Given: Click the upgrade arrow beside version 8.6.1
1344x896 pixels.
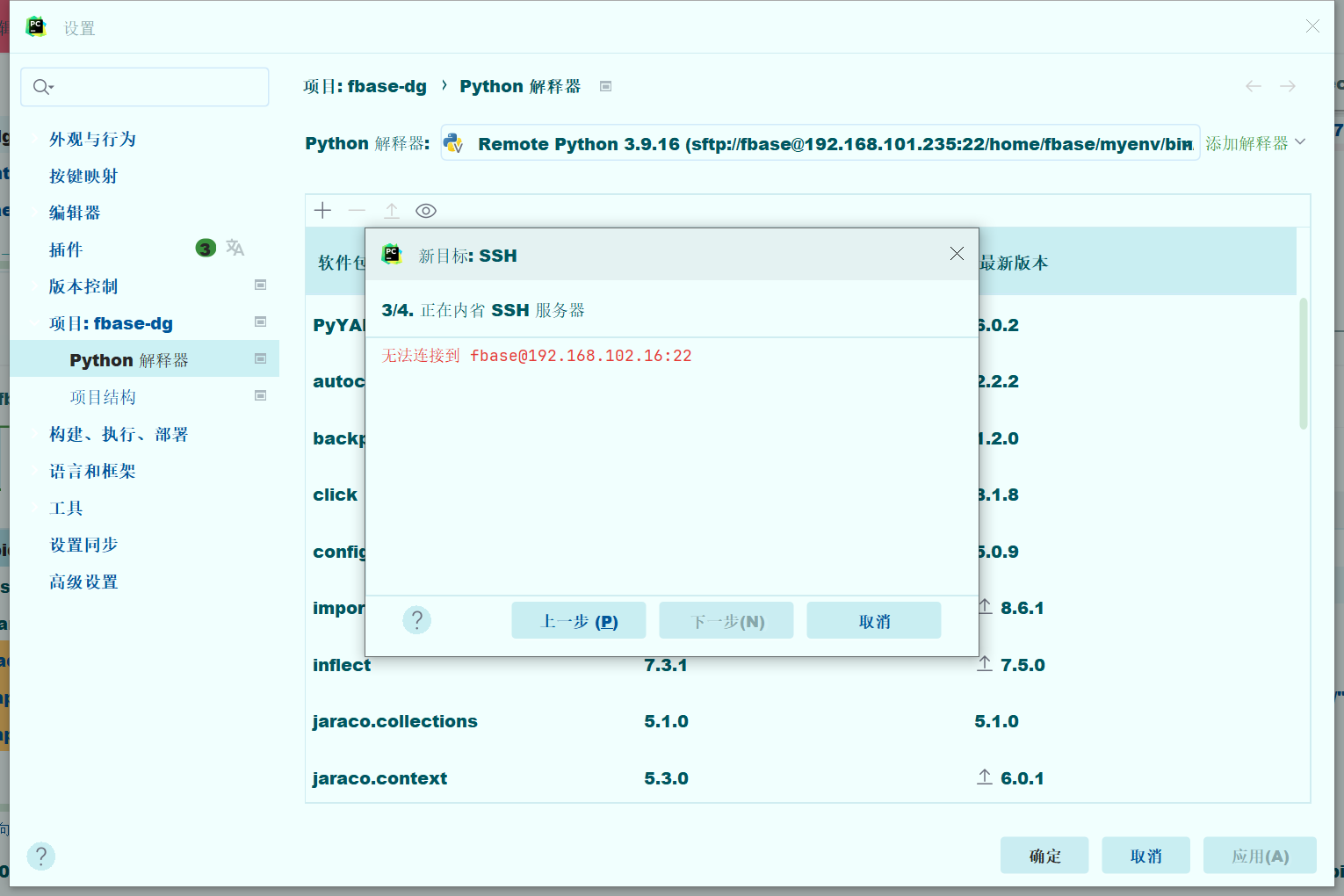Looking at the screenshot, I should 985,607.
